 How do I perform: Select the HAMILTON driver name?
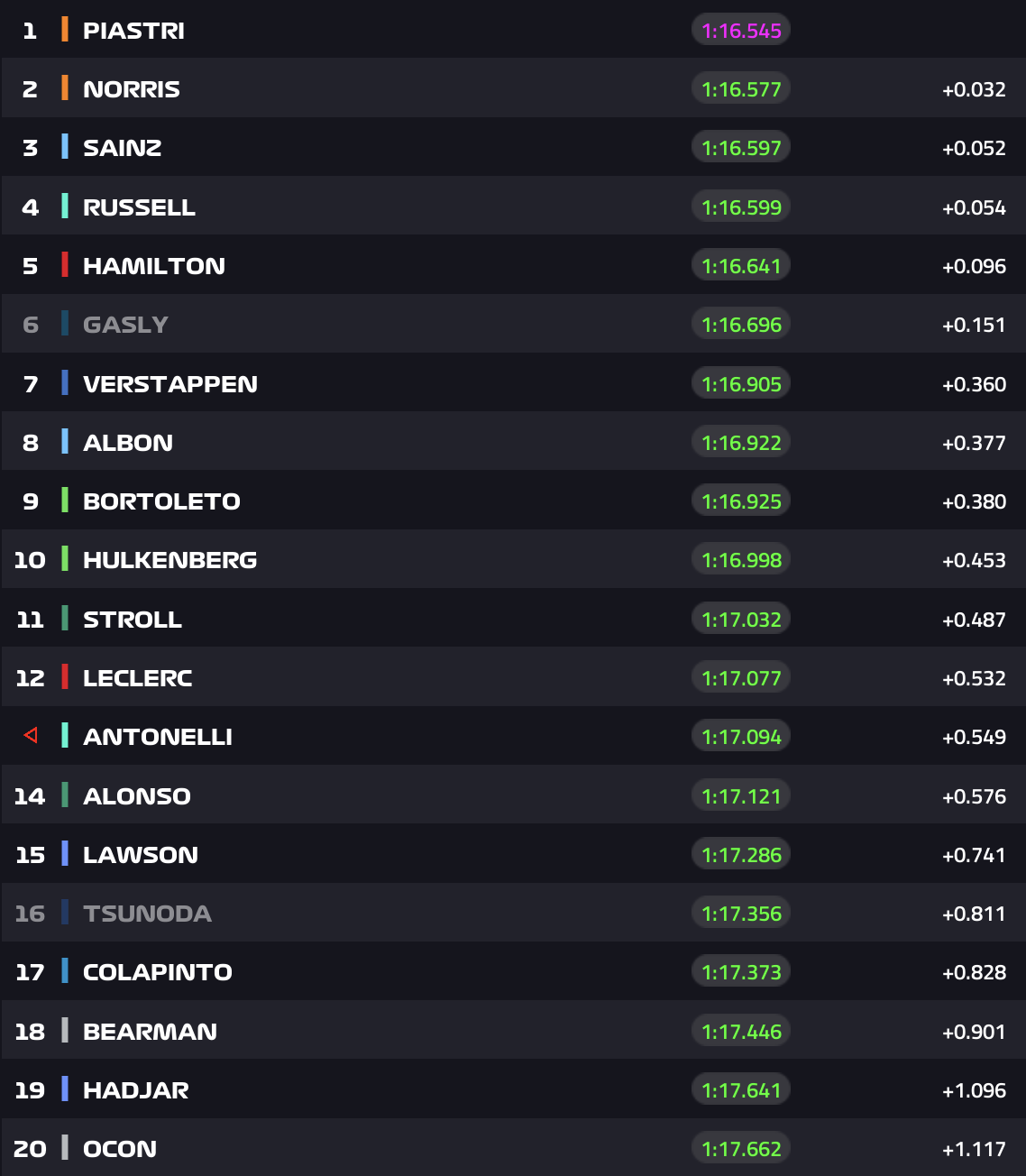coord(154,266)
